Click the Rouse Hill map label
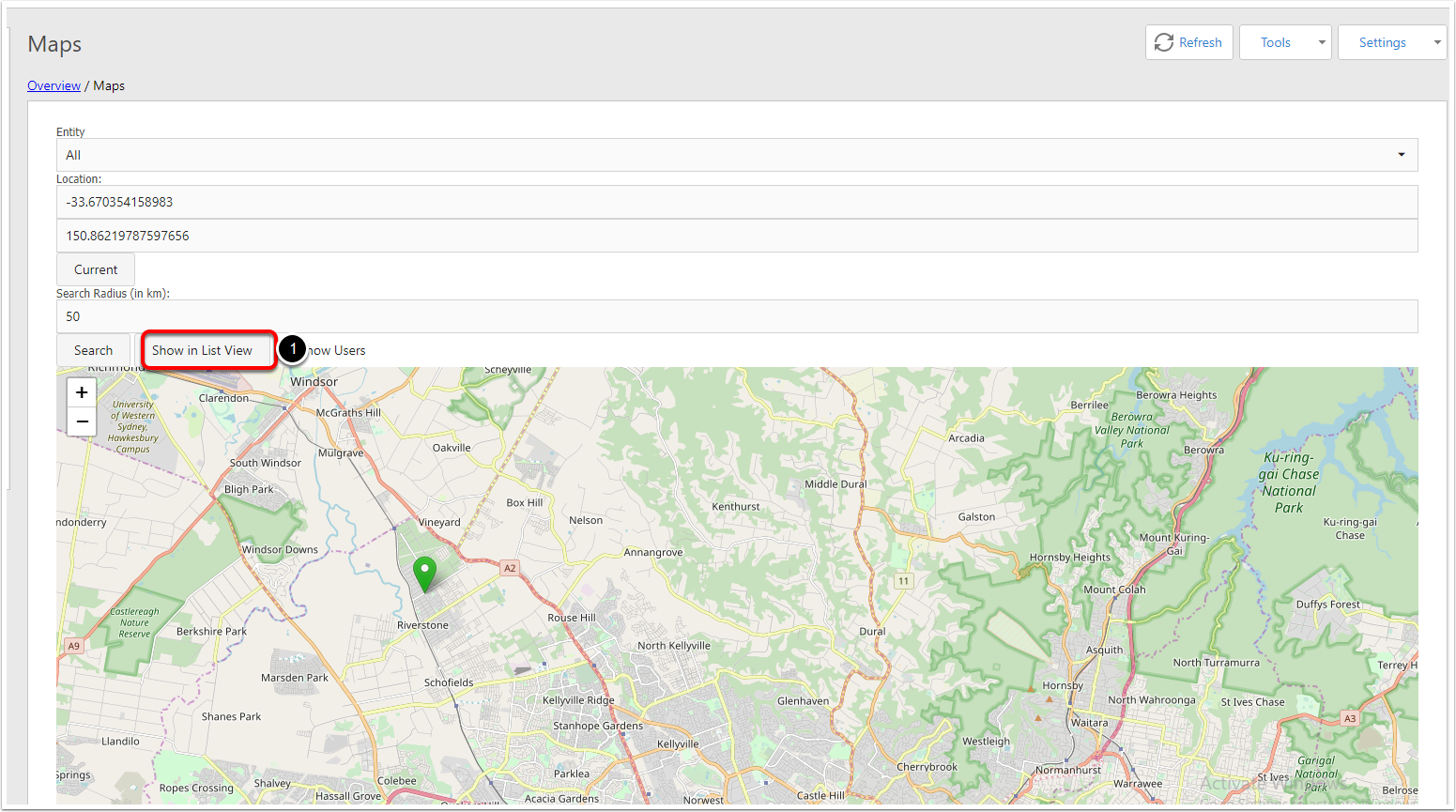 coord(572,618)
